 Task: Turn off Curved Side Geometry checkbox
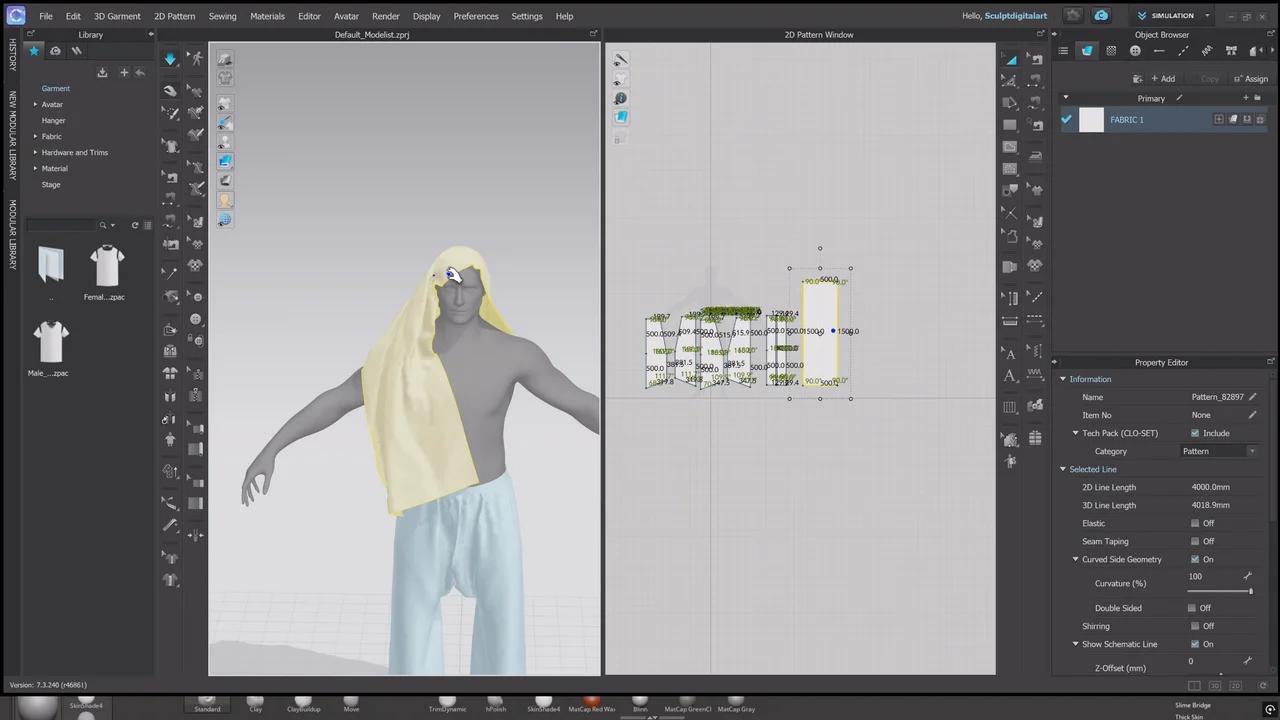(1195, 559)
